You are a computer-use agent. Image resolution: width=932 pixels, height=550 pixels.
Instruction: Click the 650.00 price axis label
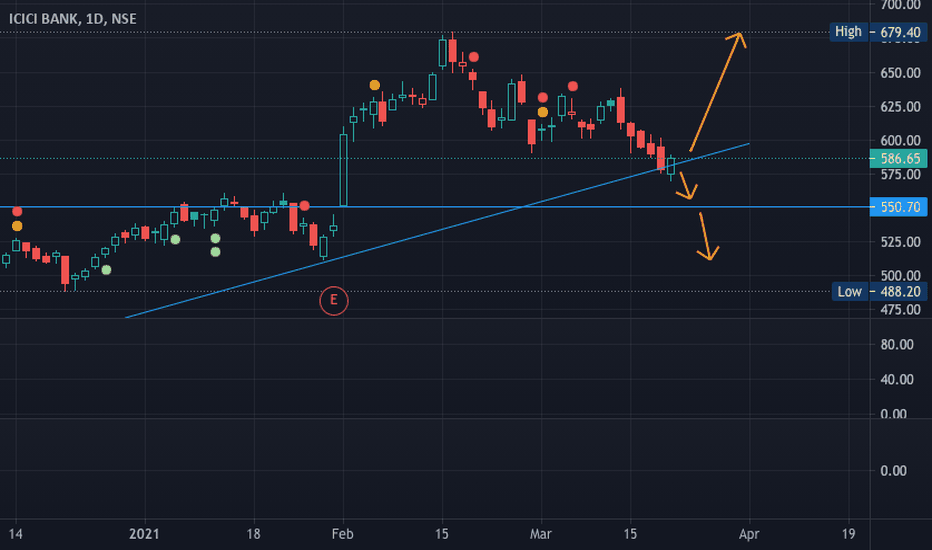(900, 73)
